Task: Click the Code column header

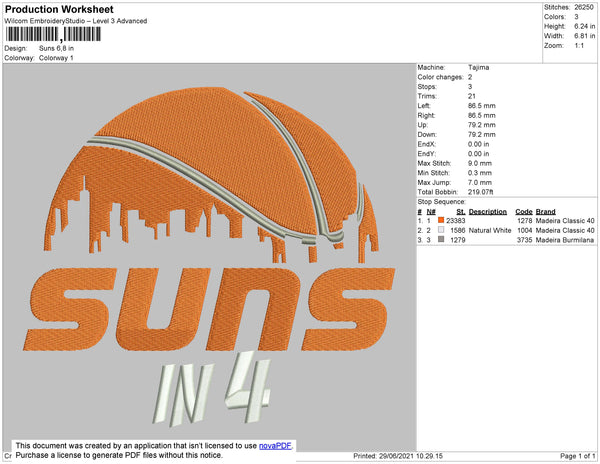Action: (x=523, y=212)
